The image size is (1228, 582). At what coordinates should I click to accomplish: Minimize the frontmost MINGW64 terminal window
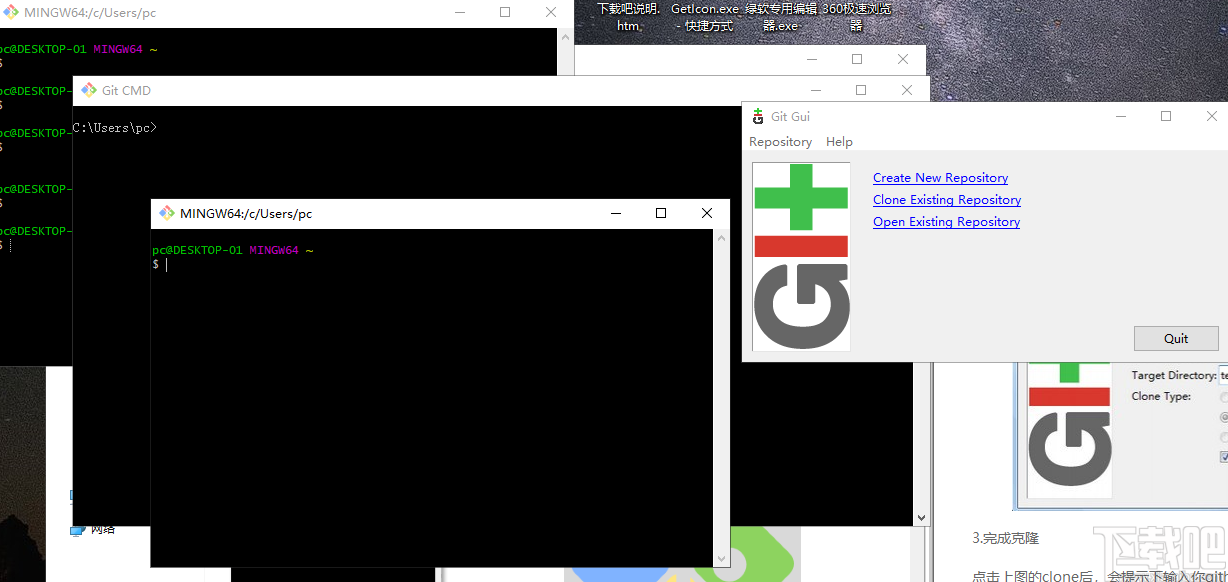pos(615,213)
